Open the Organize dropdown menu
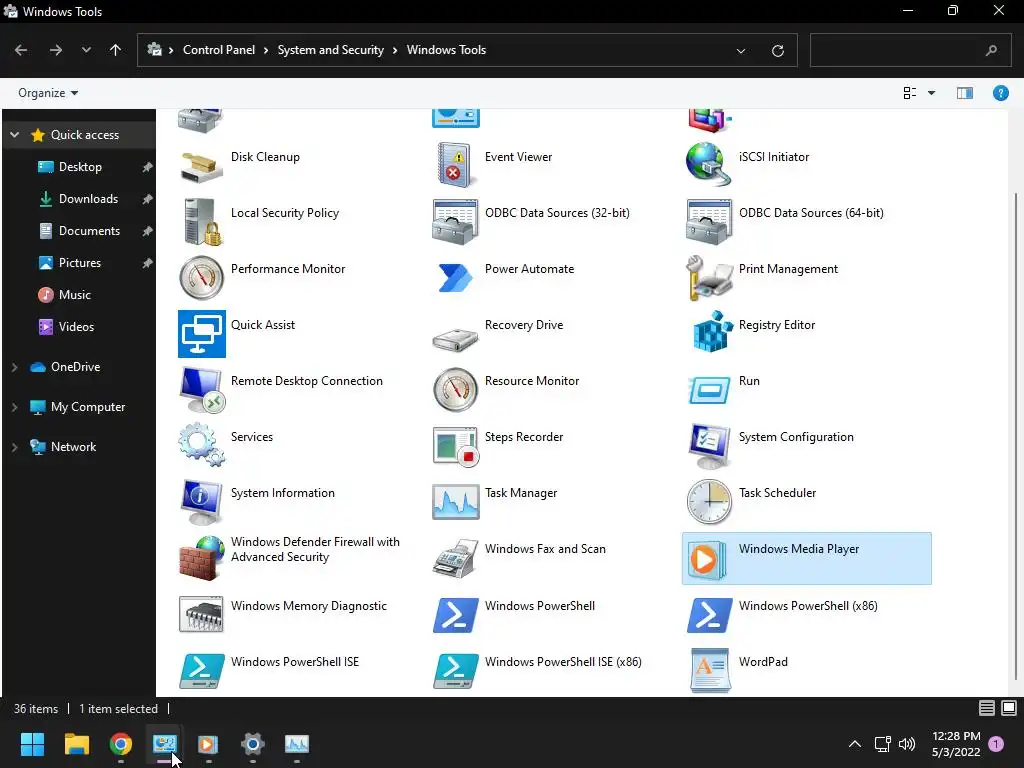This screenshot has width=1024, height=768. pos(48,93)
